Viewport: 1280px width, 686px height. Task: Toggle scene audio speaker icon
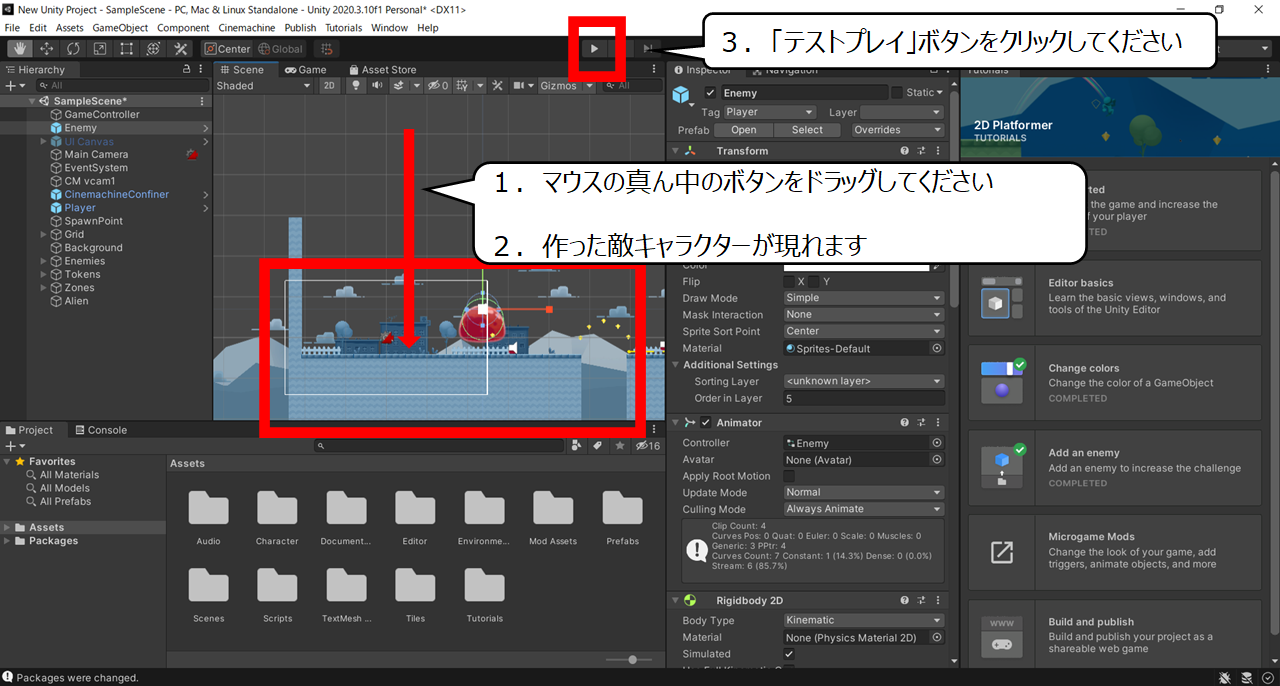(377, 86)
